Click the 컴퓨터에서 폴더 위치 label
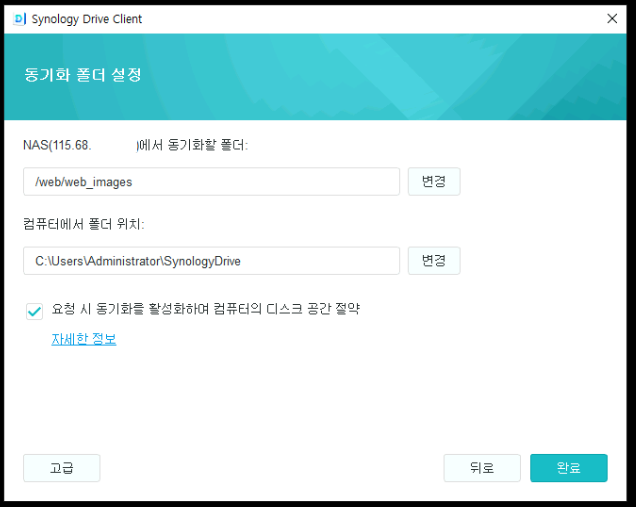The height and width of the screenshot is (507, 636). [x=84, y=224]
